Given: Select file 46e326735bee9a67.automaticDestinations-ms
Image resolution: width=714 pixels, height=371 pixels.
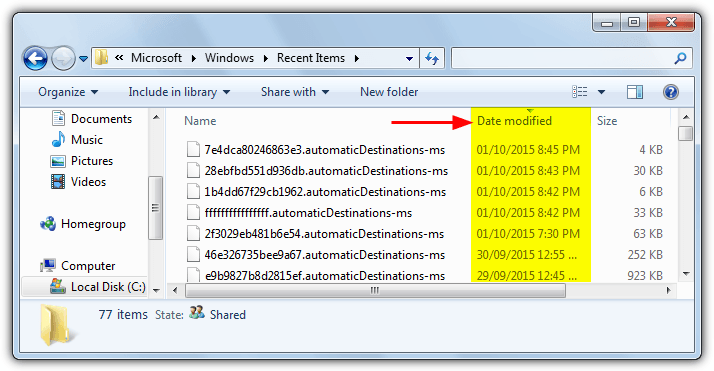Looking at the screenshot, I should pyautogui.click(x=325, y=254).
